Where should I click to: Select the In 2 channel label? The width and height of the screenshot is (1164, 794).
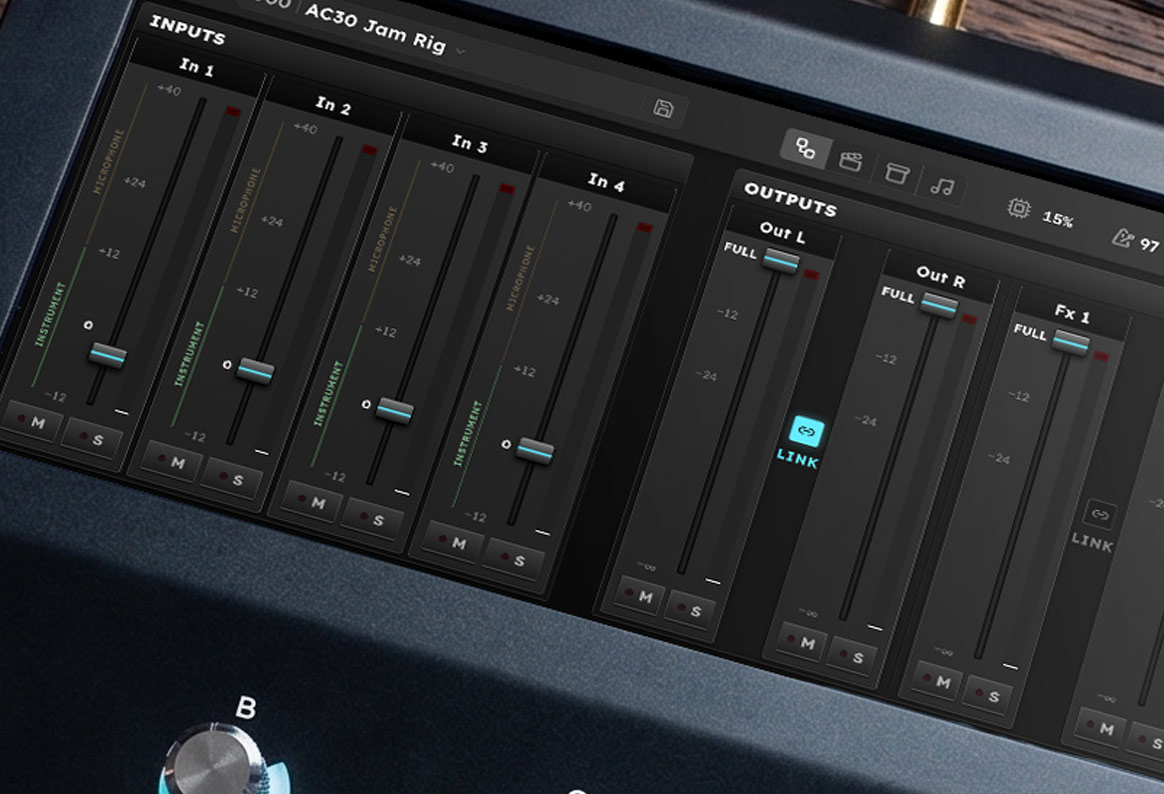coord(333,105)
